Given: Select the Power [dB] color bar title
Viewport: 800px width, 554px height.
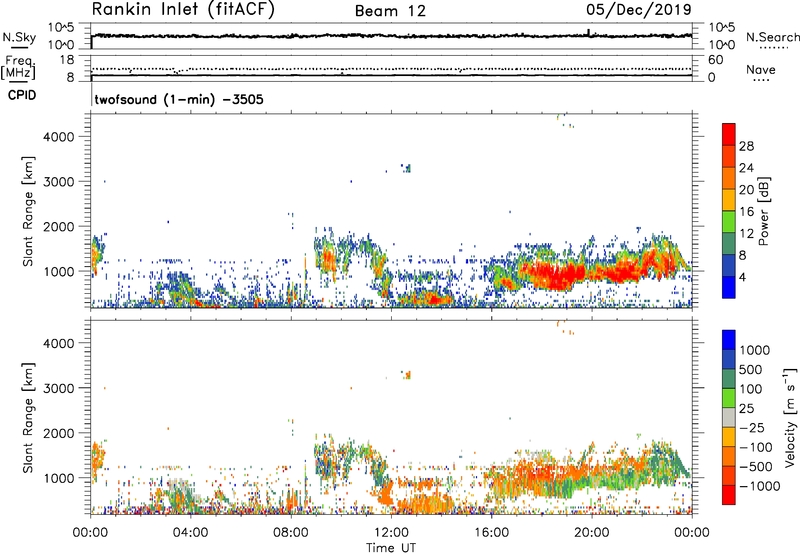Looking at the screenshot, I should 764,211.
